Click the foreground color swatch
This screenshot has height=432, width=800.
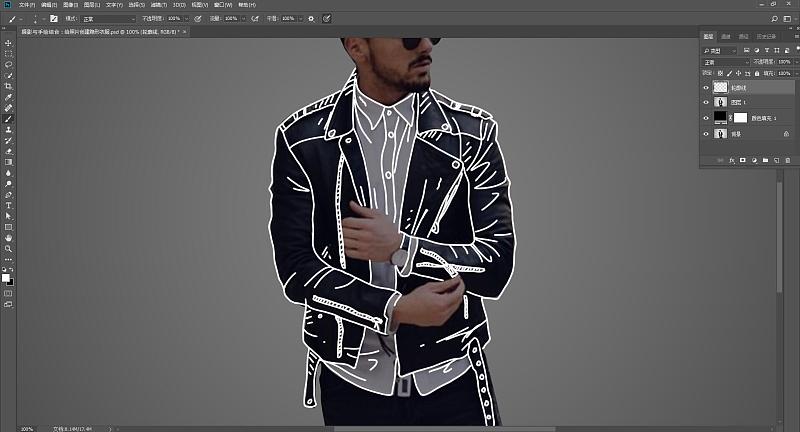tap(6, 277)
